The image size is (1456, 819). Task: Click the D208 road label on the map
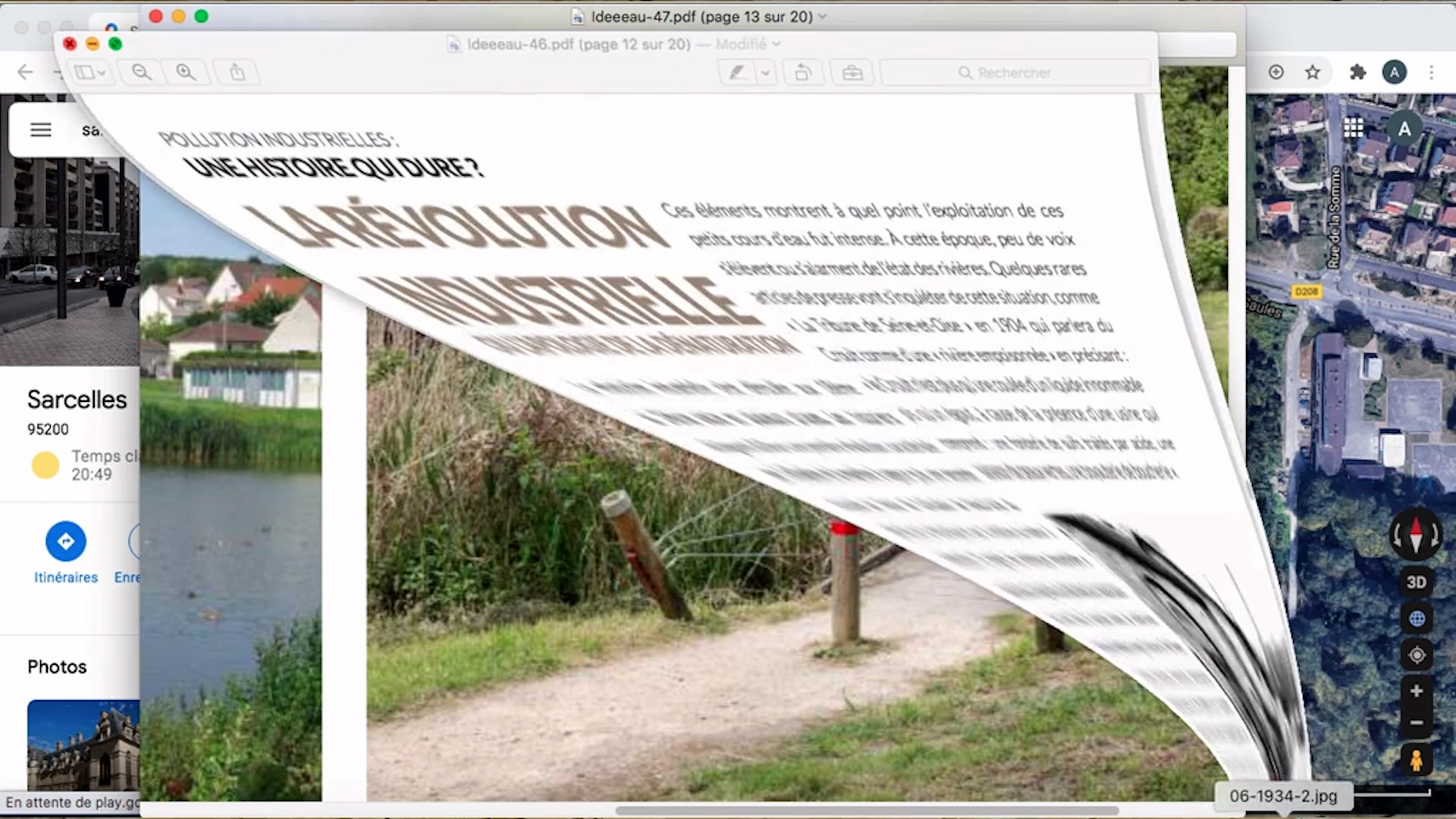point(1306,291)
